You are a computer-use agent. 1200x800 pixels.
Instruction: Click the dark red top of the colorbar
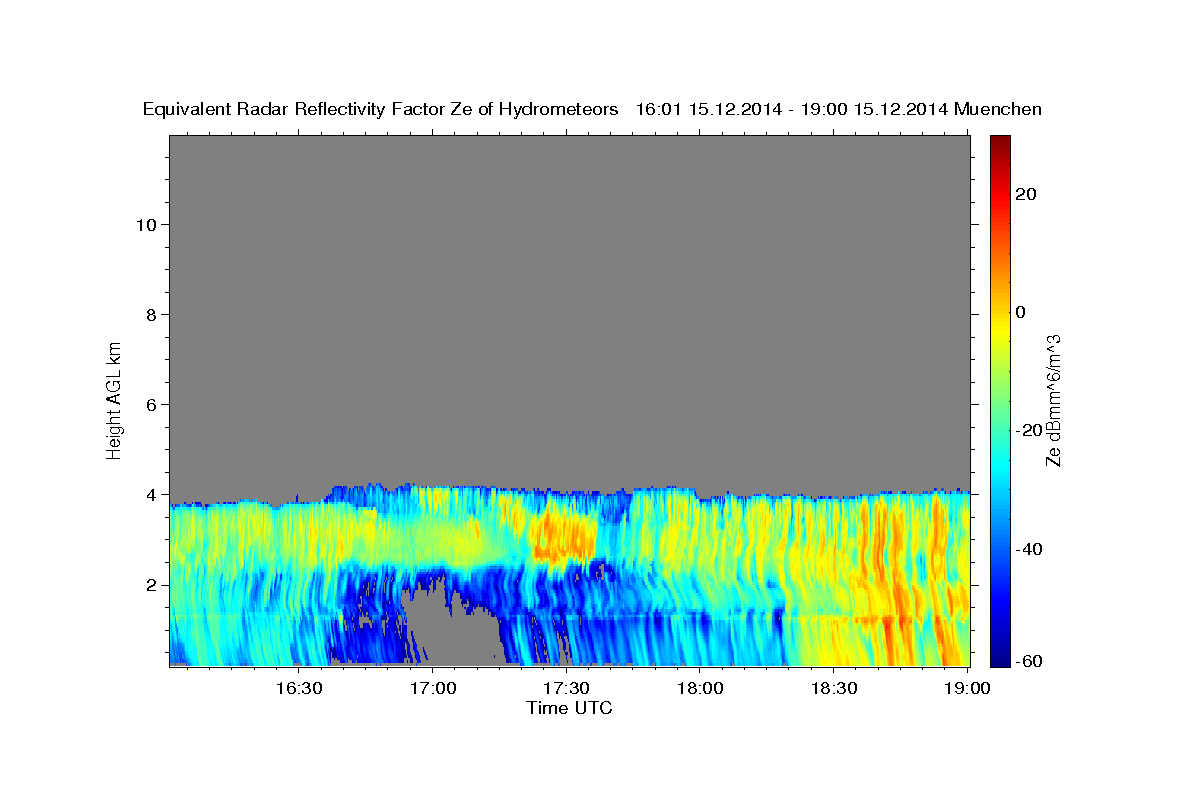(x=999, y=145)
